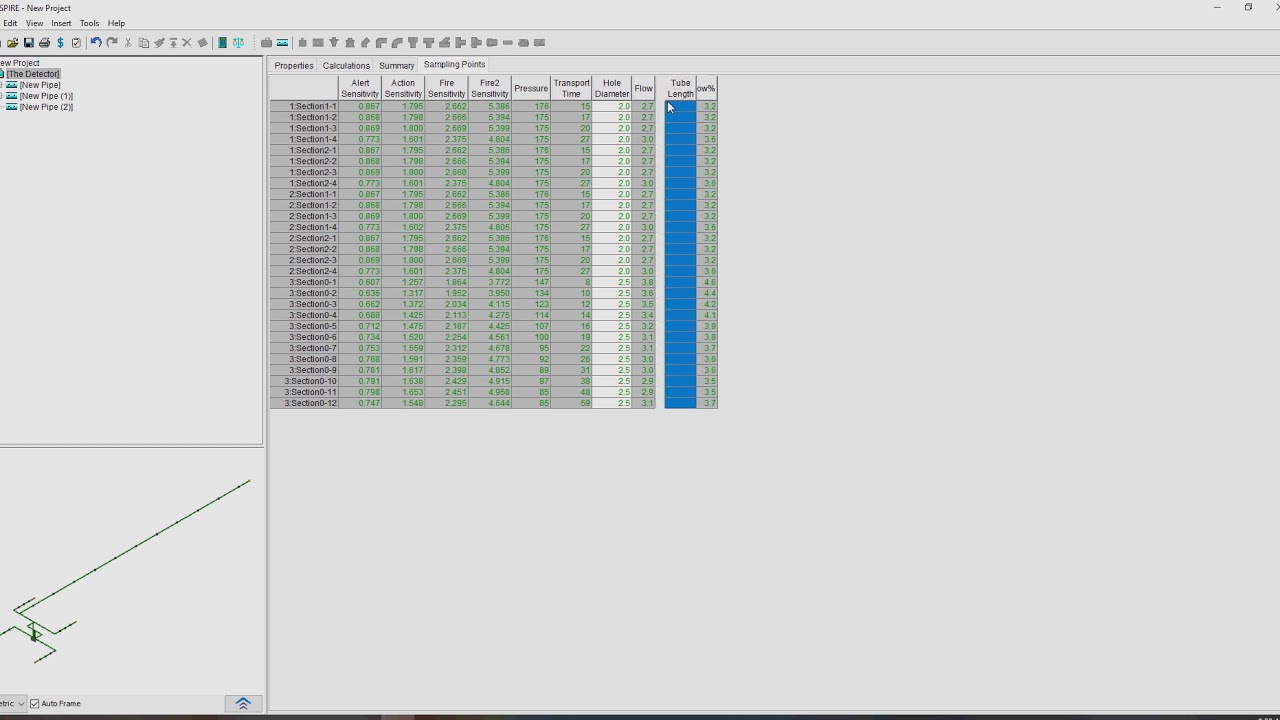Viewport: 1280px width, 720px height.
Task: Click the Tube Length column header
Action: [680, 89]
